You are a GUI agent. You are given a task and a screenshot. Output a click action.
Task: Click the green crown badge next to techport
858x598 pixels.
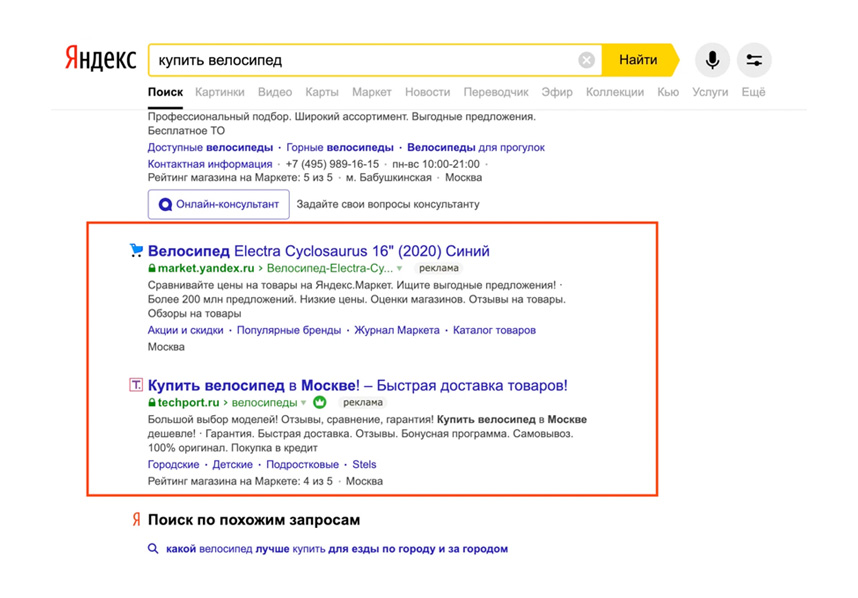pos(320,402)
